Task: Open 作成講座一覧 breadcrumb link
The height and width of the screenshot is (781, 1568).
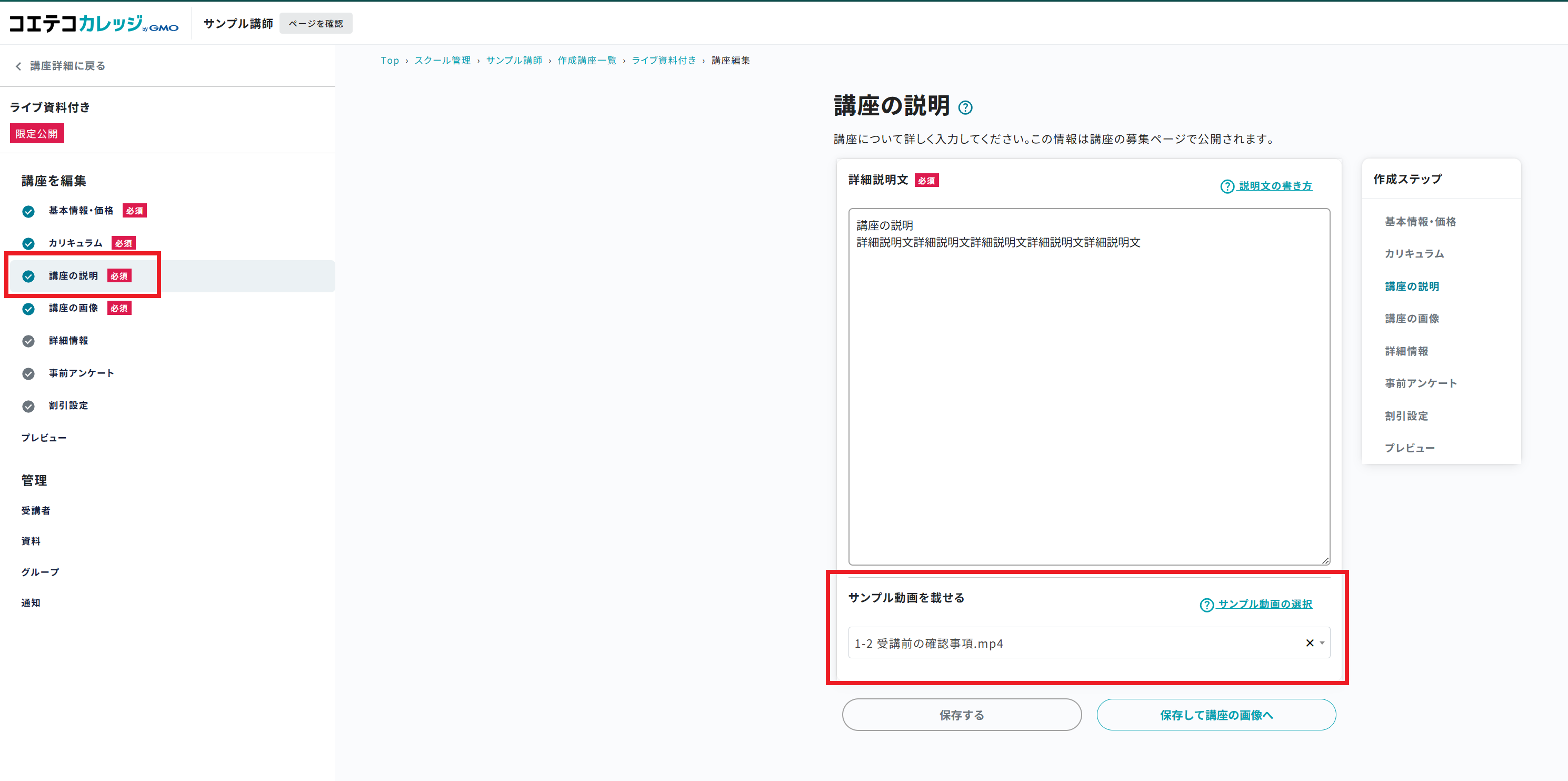Action: 586,61
